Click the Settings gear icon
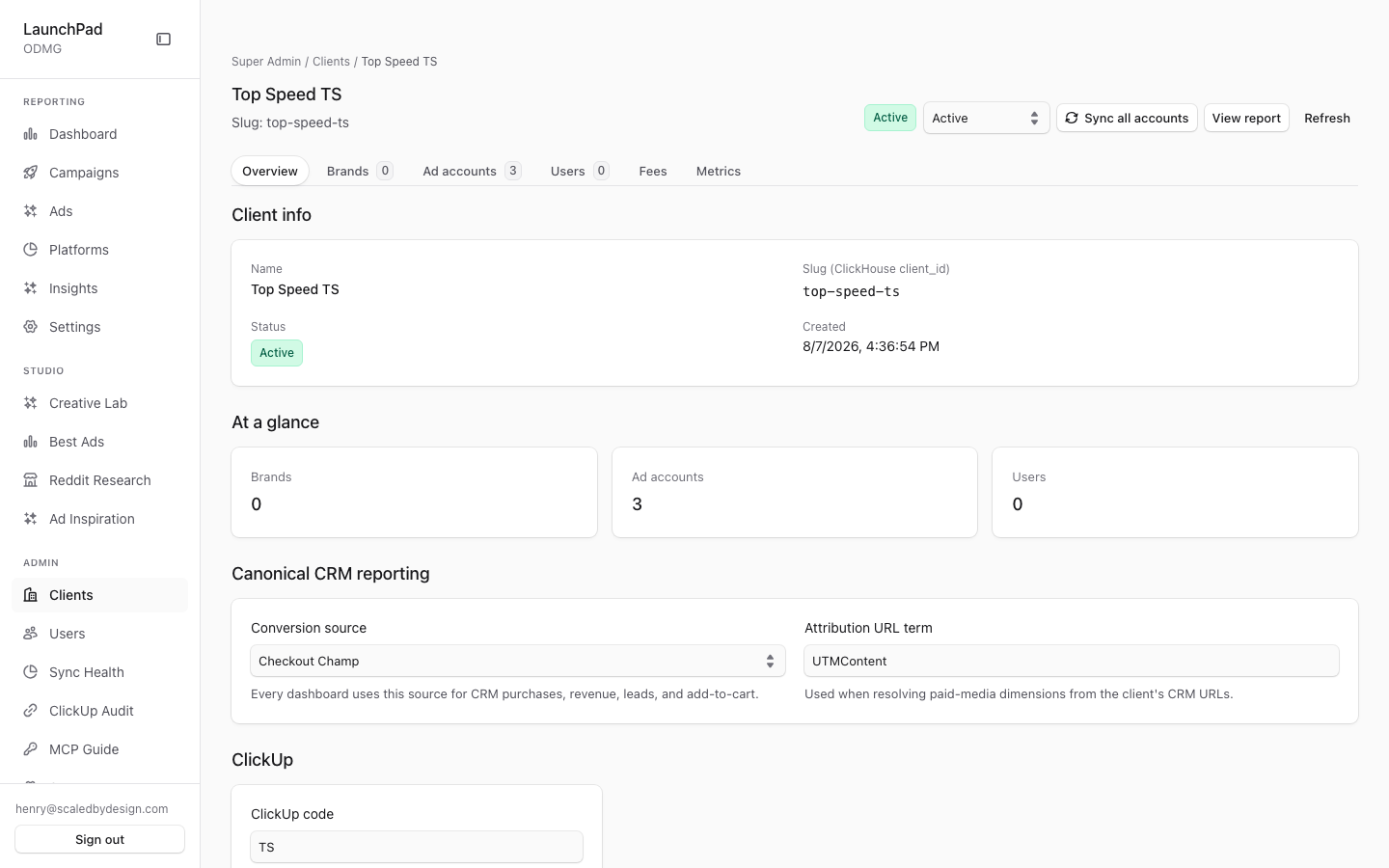The image size is (1389, 868). (31, 327)
